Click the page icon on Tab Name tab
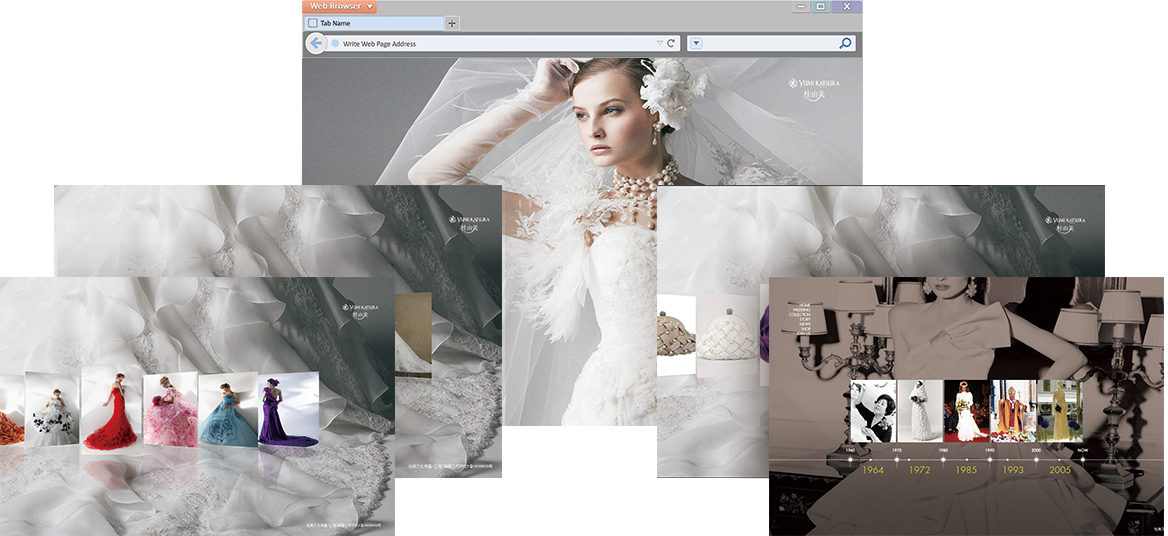Image resolution: width=1168 pixels, height=536 pixels. [313, 23]
